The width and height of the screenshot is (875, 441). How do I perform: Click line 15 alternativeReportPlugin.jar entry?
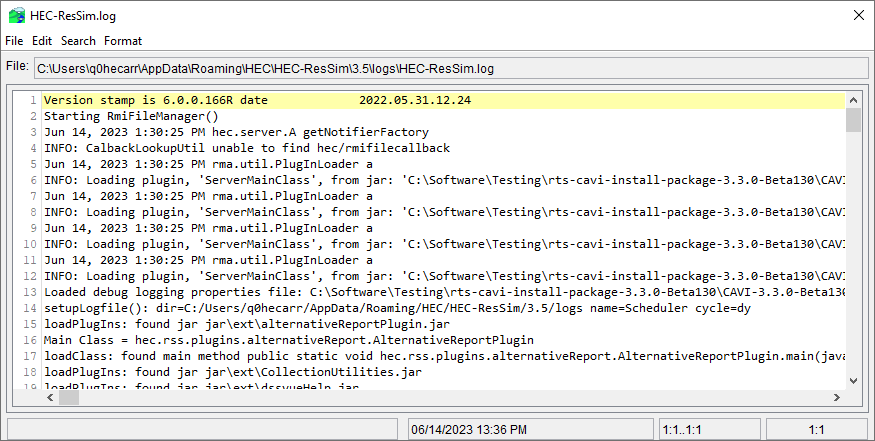(247, 324)
